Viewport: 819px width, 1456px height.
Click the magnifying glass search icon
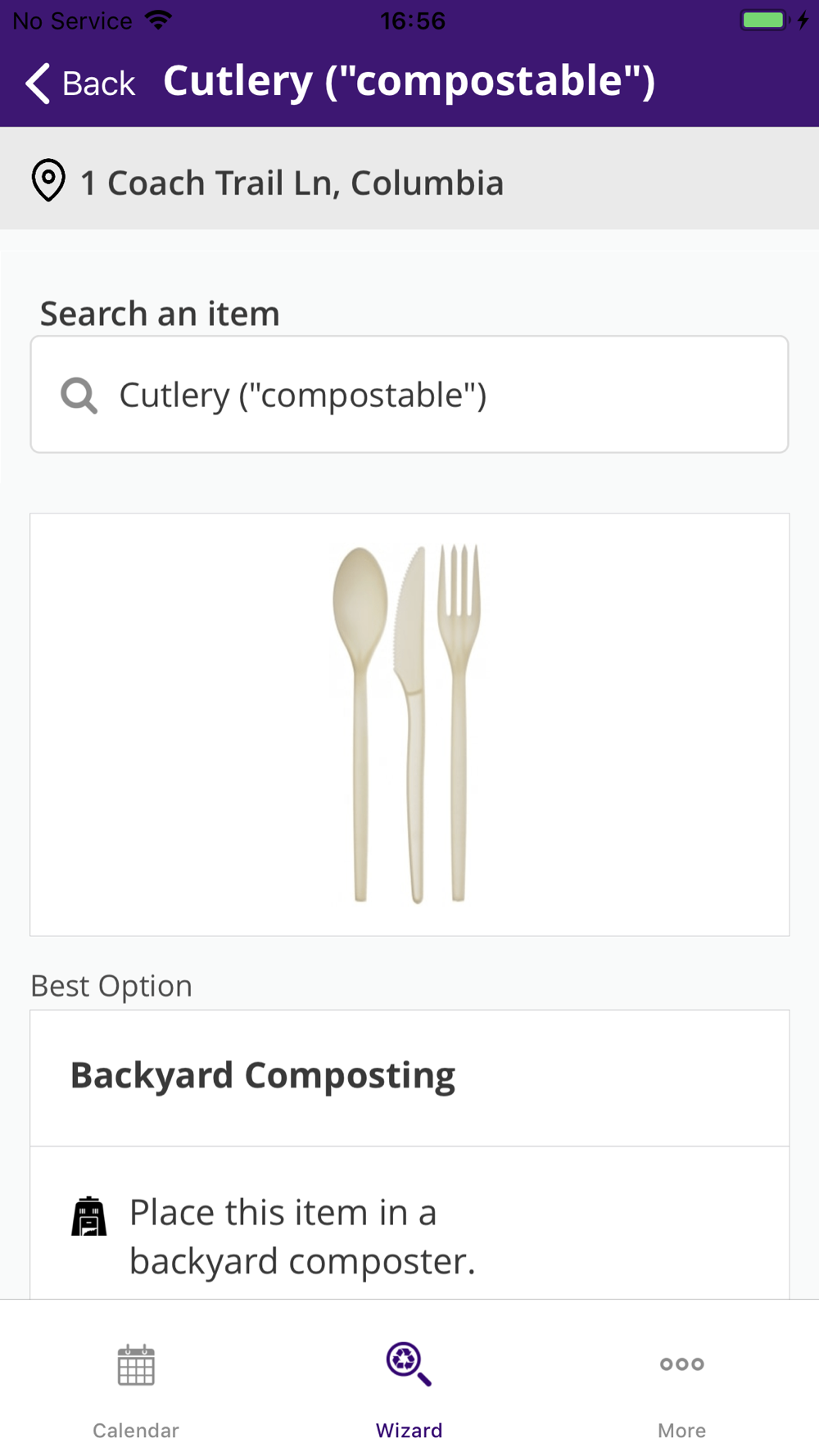point(79,396)
